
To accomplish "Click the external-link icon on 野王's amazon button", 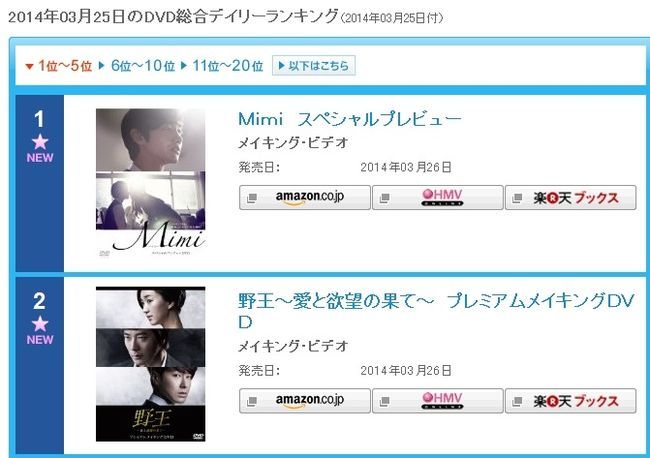I will point(252,401).
